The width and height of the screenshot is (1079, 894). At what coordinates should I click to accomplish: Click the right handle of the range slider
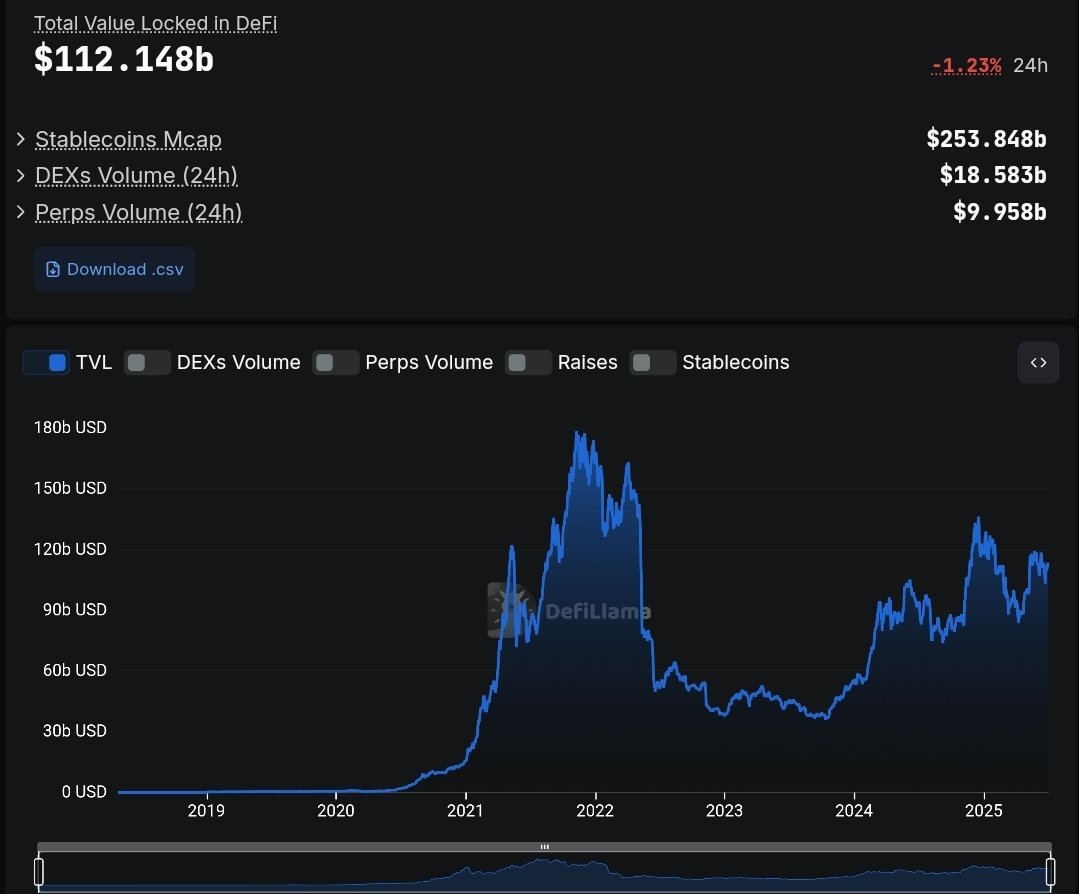click(x=1050, y=871)
